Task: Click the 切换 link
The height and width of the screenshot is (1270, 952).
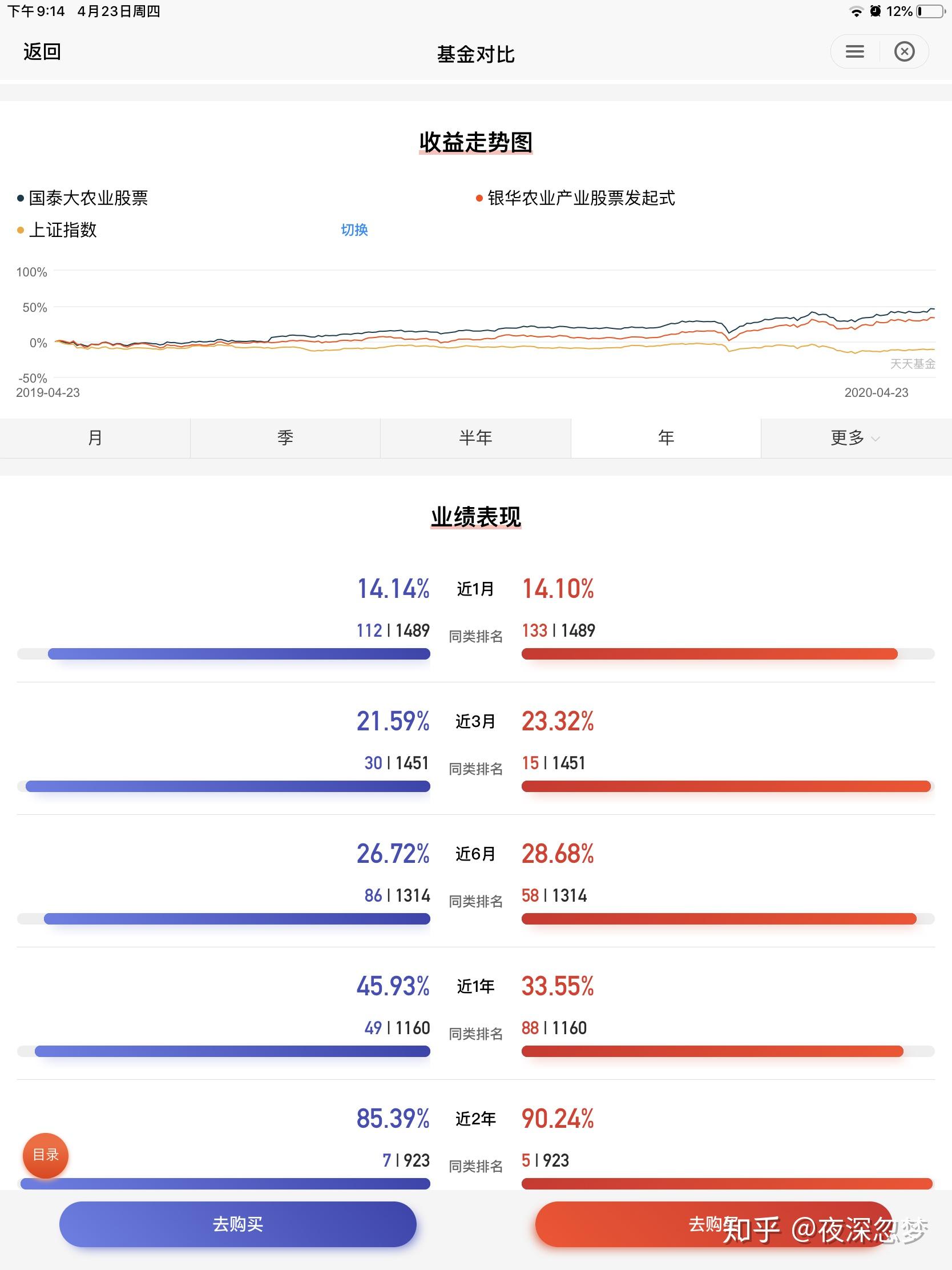Action: [354, 230]
